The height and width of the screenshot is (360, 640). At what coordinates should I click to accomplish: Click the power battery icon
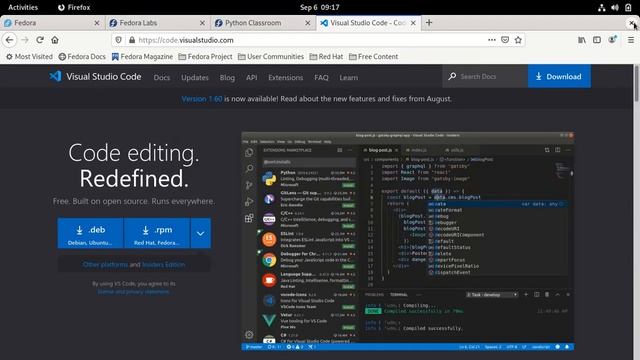pos(628,7)
